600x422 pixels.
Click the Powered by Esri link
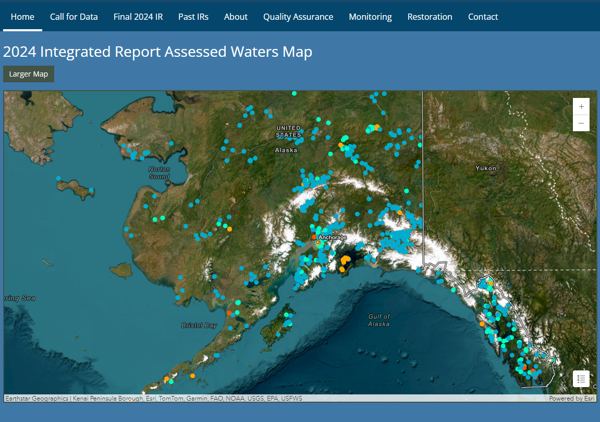[x=572, y=398]
